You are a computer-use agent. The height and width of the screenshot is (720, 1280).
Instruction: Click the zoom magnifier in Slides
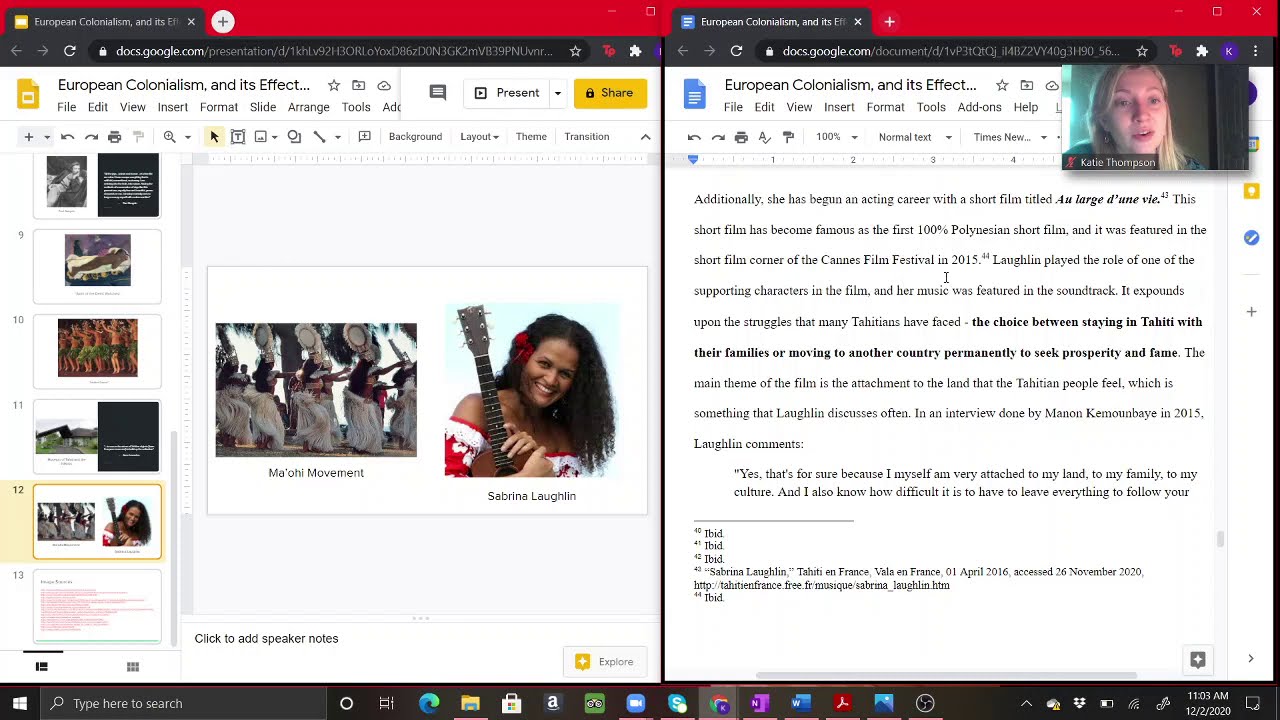[x=169, y=137]
